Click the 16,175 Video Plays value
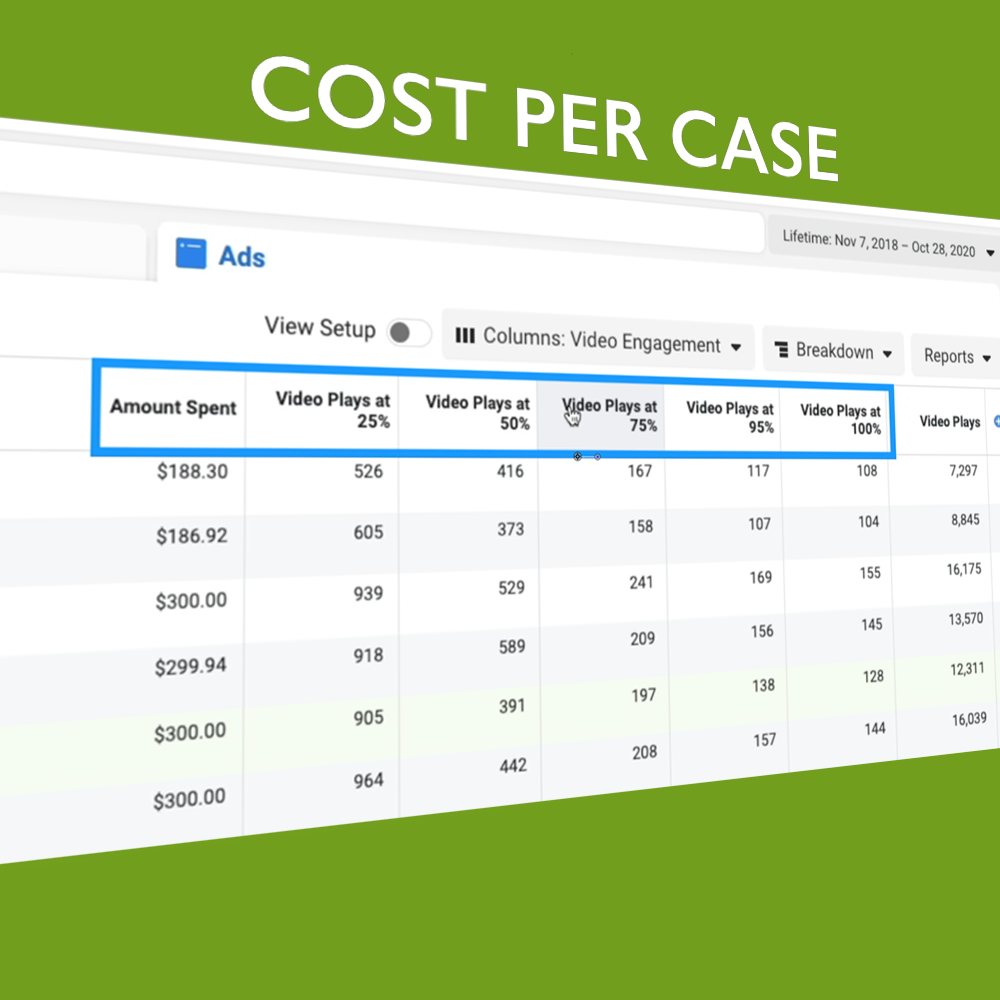 click(x=964, y=569)
